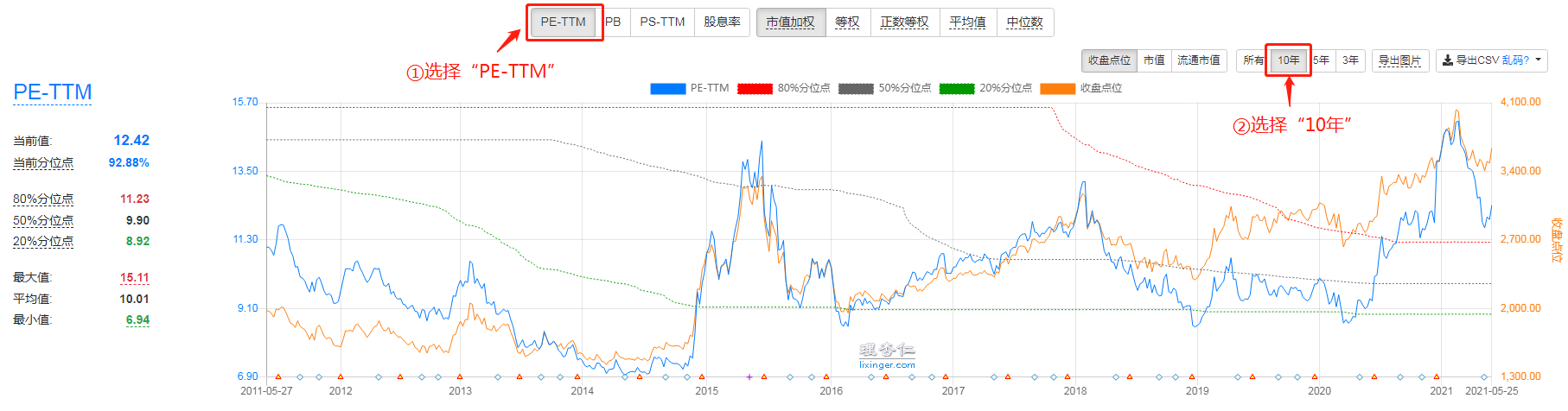Switch overlay to 流通市值
The image size is (1568, 411).
[x=1199, y=60]
